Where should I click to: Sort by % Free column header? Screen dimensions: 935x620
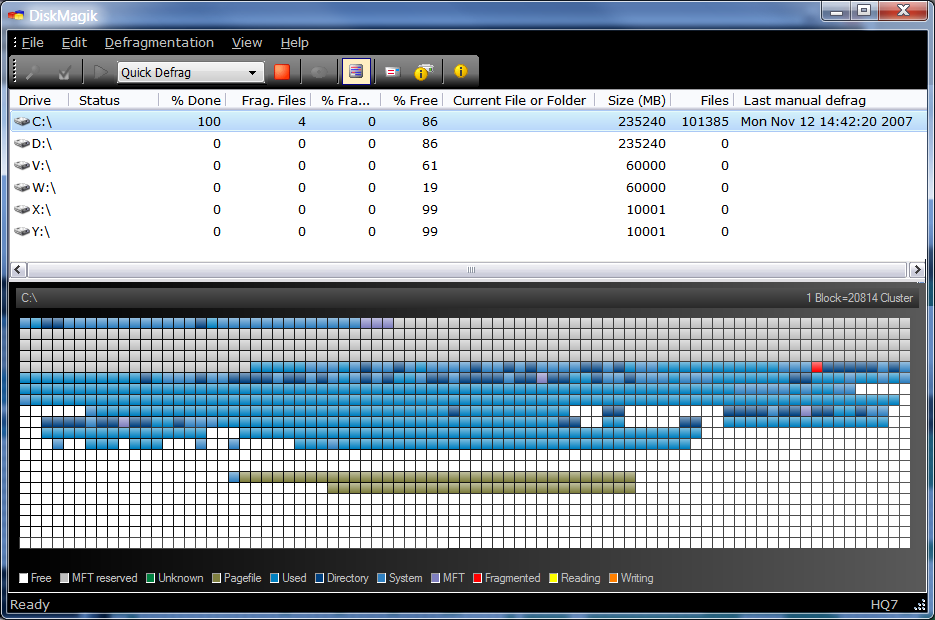(414, 100)
